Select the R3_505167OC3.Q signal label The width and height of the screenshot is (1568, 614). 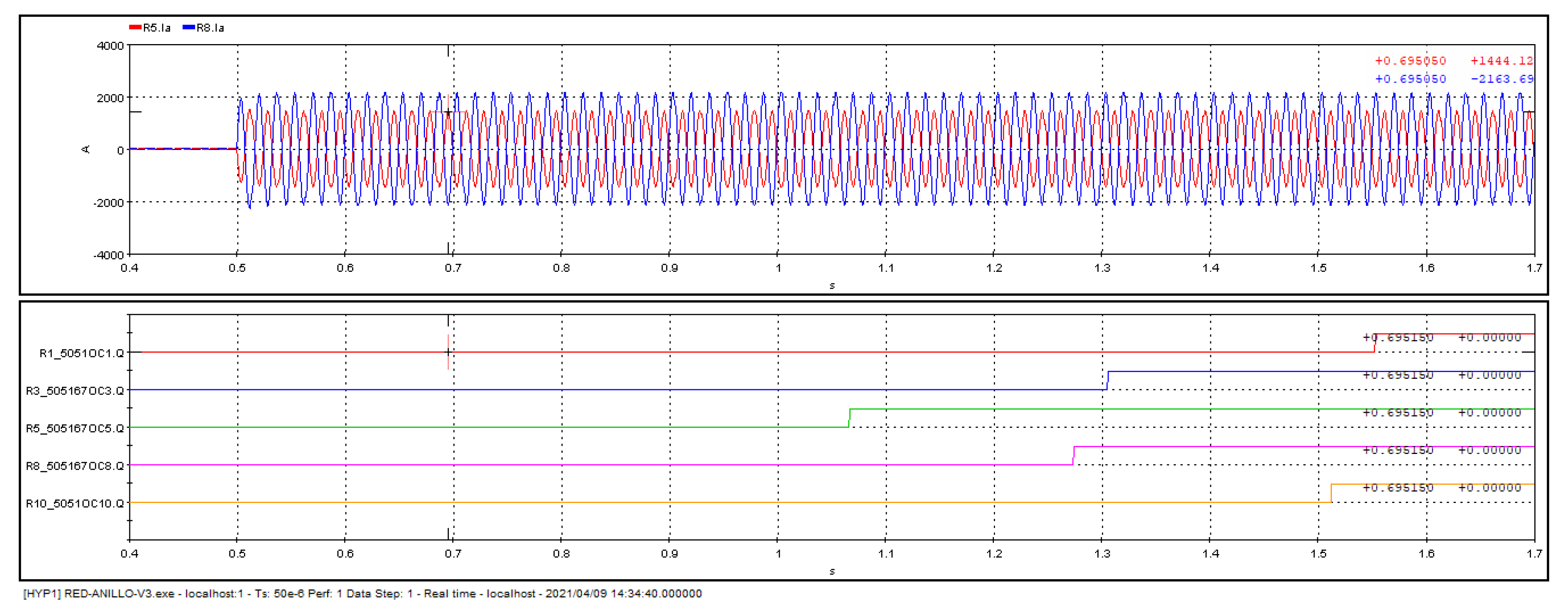click(x=75, y=390)
